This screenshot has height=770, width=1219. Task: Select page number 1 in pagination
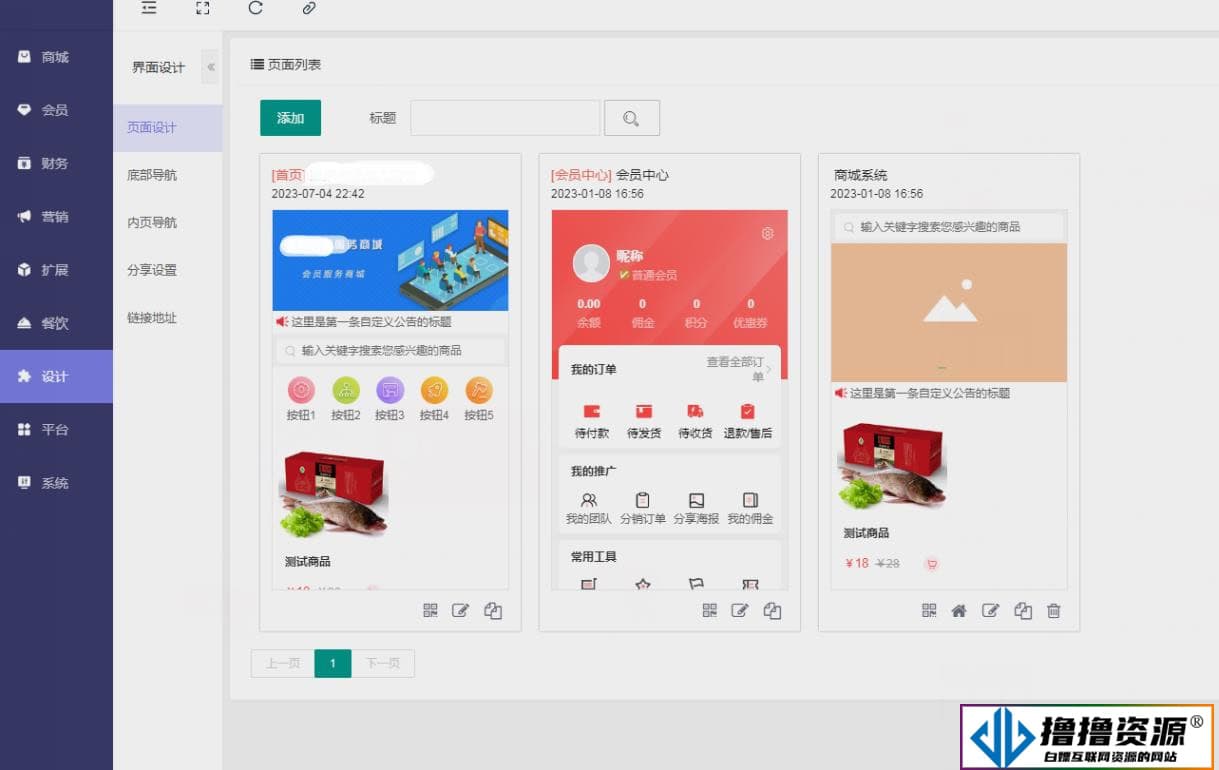(x=333, y=663)
